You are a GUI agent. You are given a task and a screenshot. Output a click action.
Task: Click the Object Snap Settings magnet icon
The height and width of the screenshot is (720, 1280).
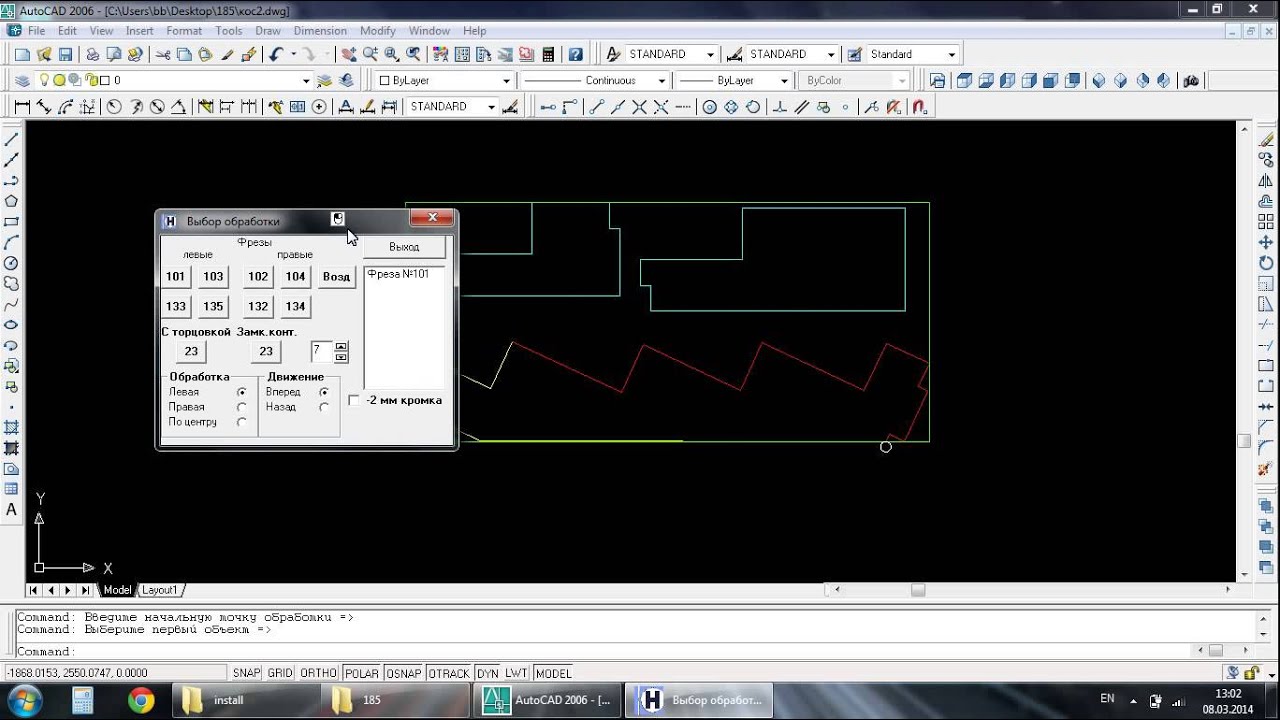(919, 106)
